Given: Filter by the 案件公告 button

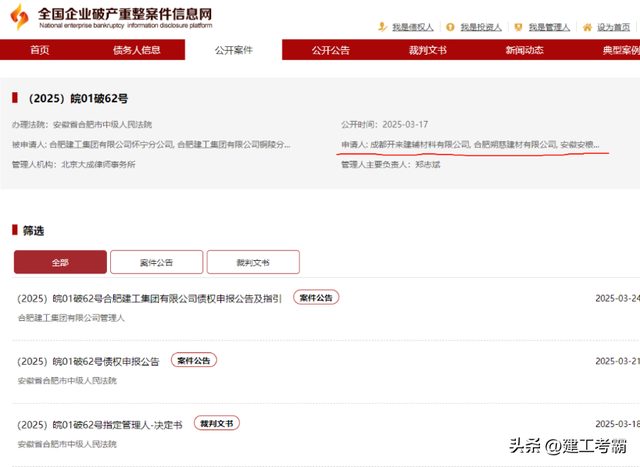Looking at the screenshot, I should click(x=157, y=262).
